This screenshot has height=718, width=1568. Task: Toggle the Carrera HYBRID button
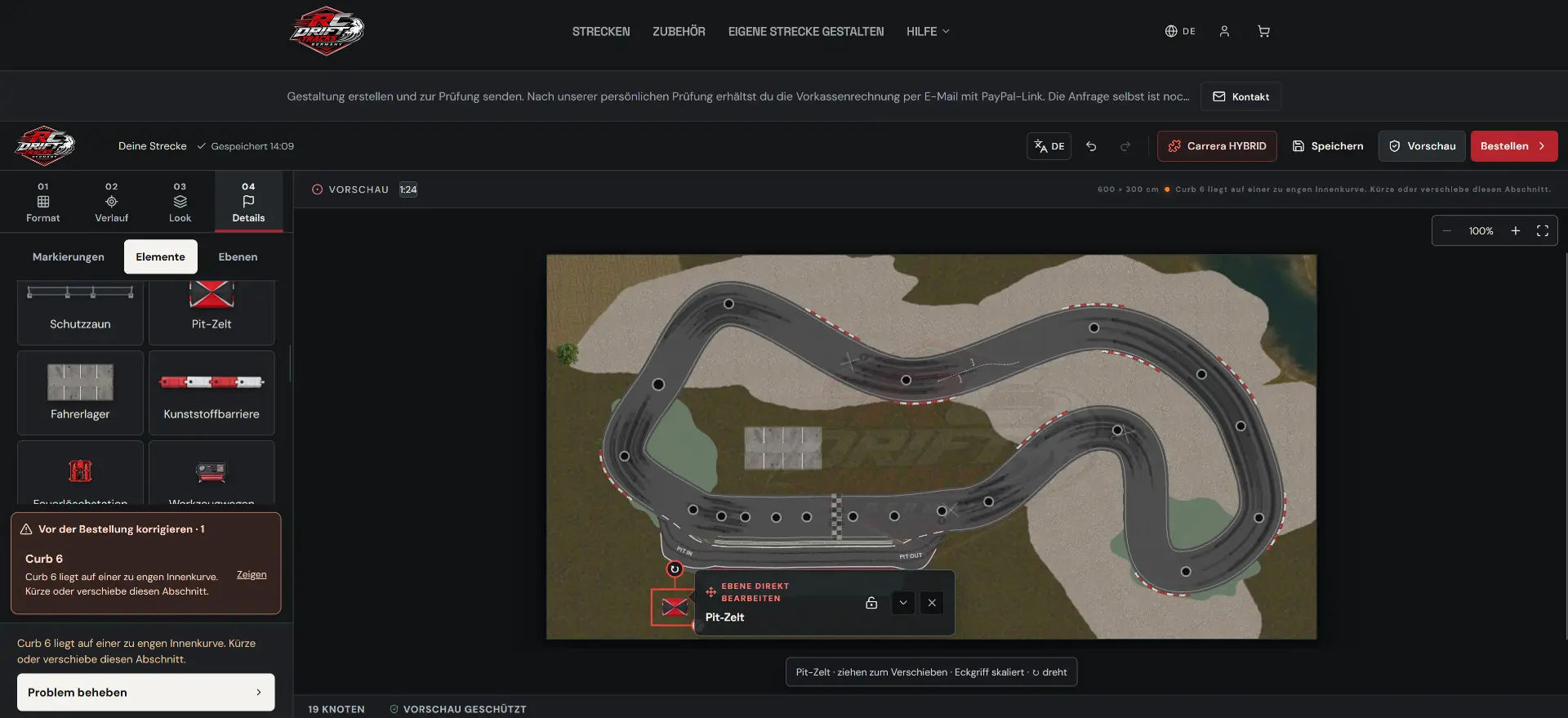[1217, 146]
